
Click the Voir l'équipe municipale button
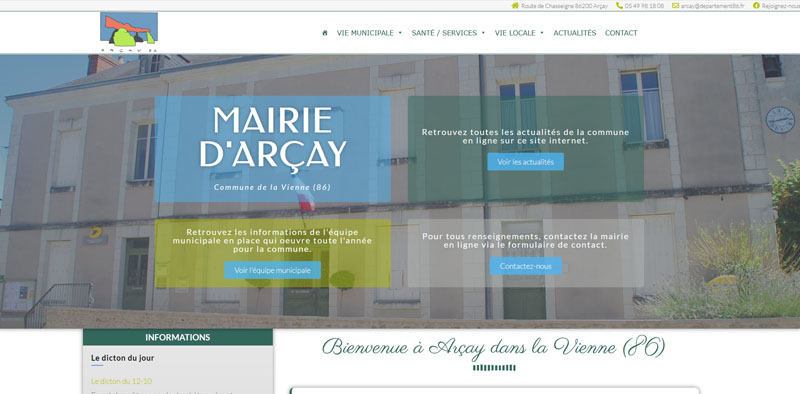point(272,270)
